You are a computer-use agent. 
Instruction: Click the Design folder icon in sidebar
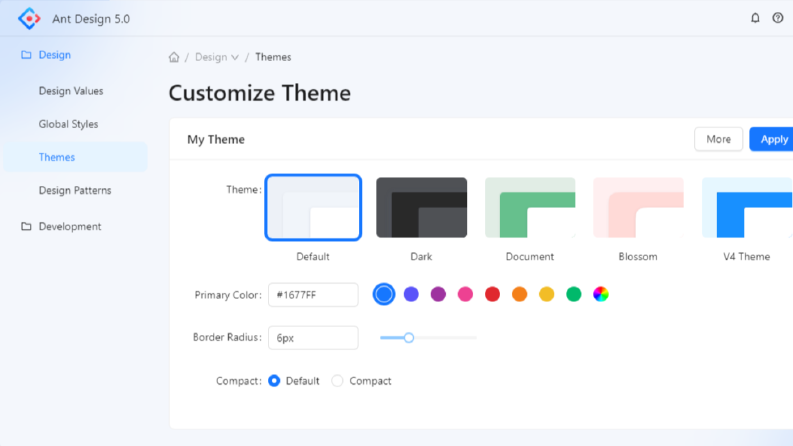click(26, 55)
